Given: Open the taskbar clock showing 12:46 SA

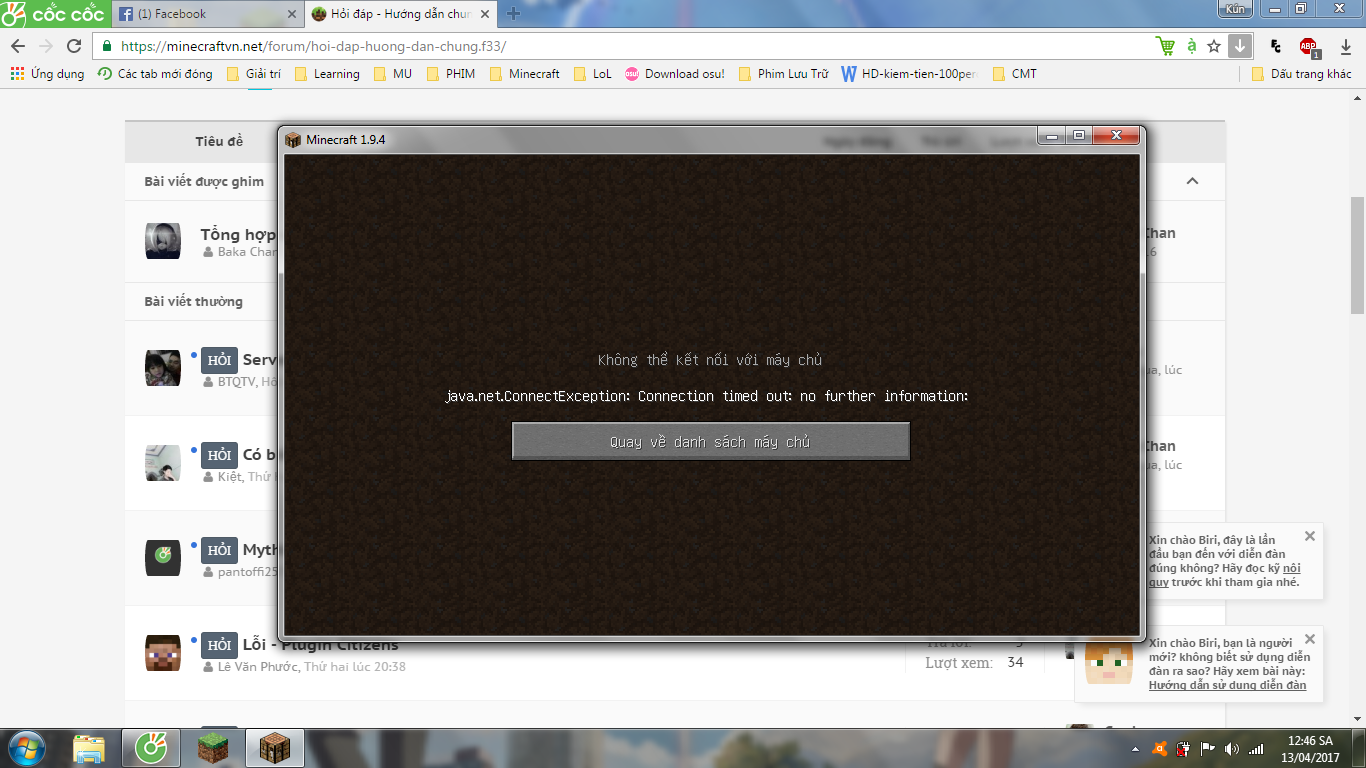Looking at the screenshot, I should (1310, 748).
